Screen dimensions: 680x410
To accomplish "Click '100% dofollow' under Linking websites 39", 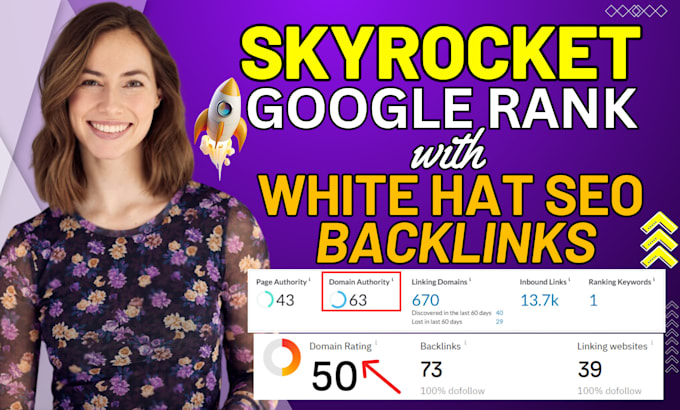I will [x=609, y=391].
